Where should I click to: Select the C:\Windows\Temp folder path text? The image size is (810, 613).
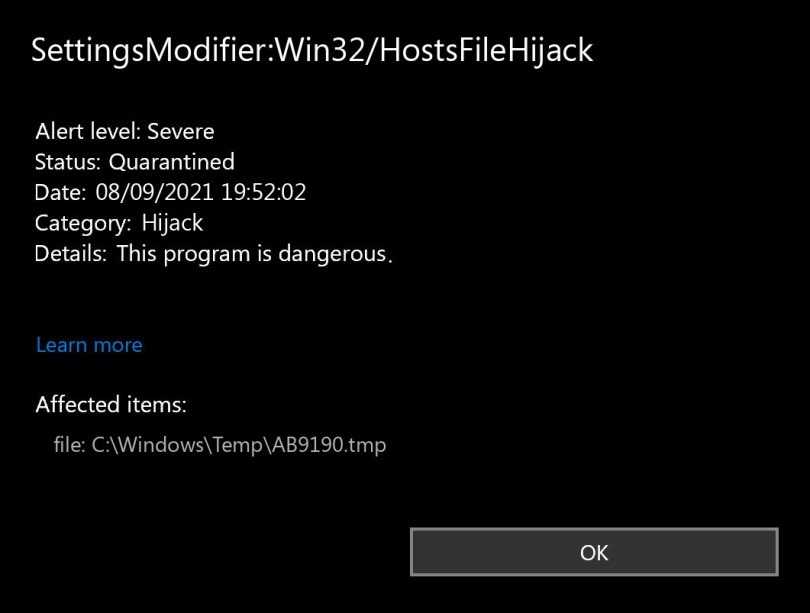(176, 445)
